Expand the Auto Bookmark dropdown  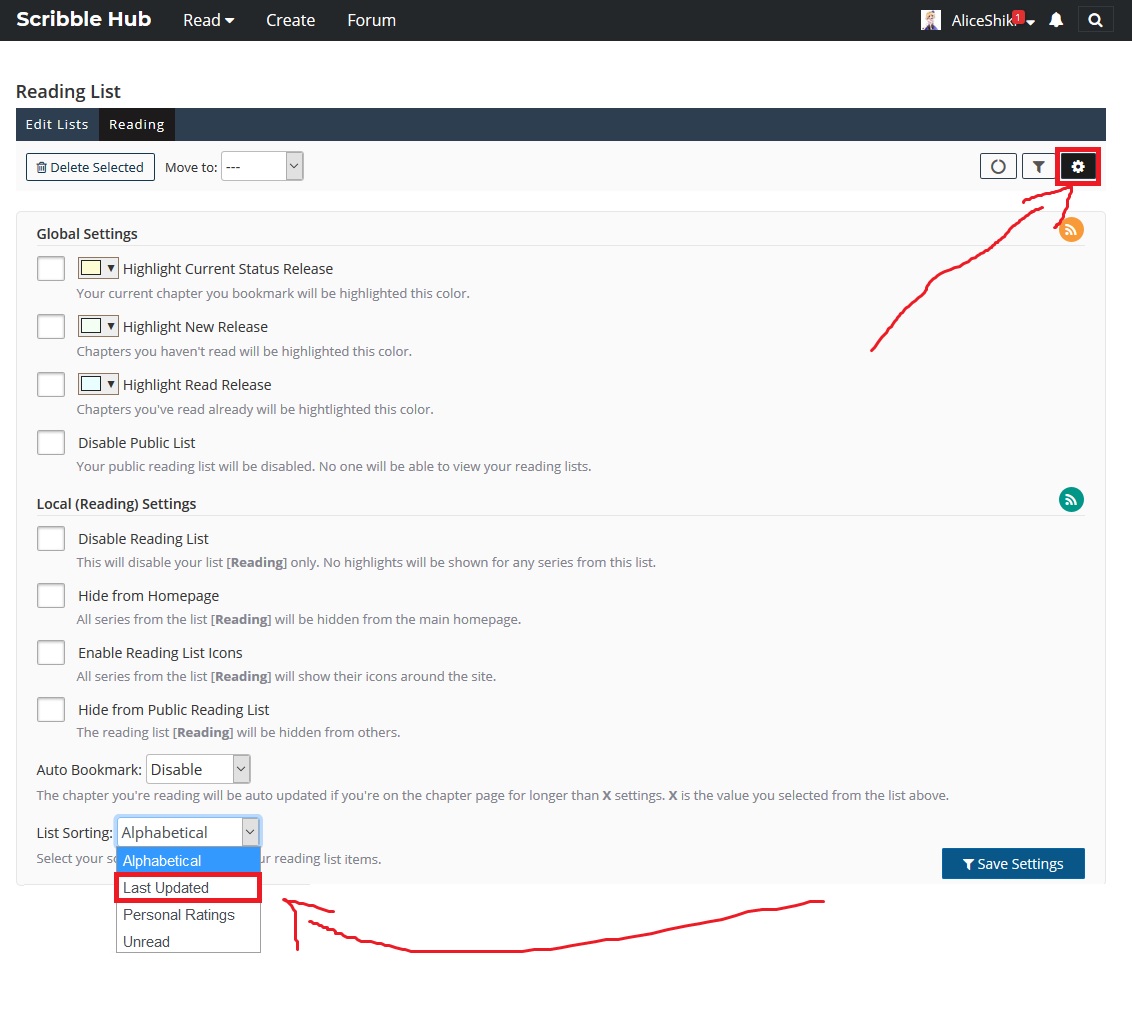coord(198,769)
